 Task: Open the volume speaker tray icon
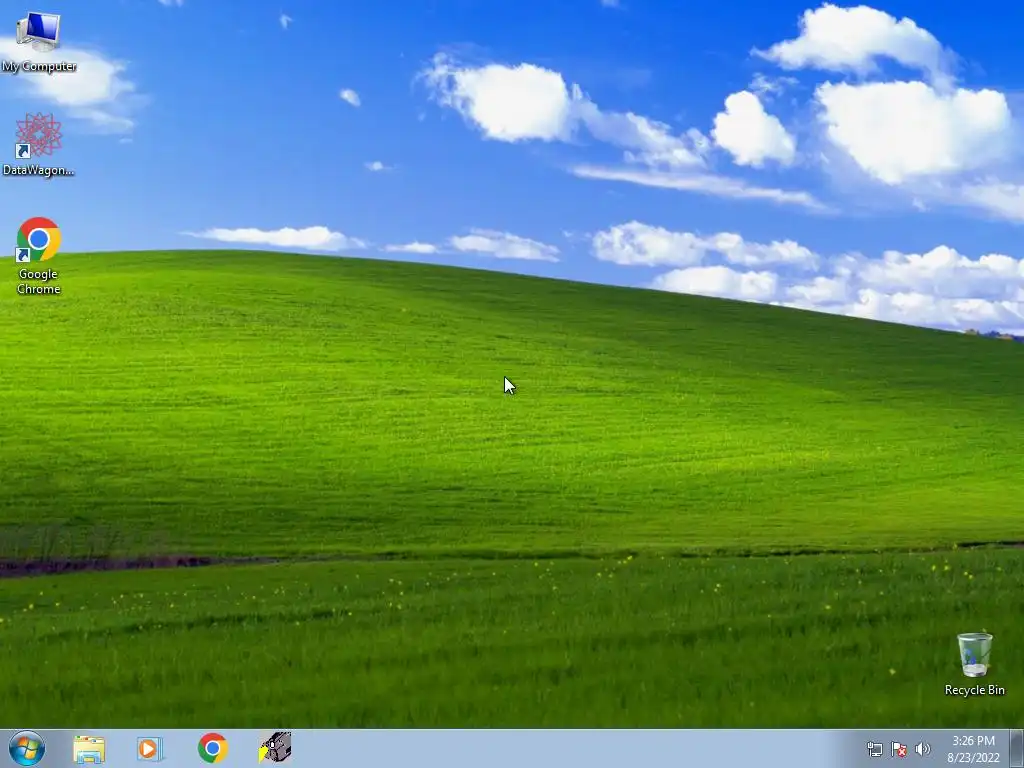(x=923, y=749)
